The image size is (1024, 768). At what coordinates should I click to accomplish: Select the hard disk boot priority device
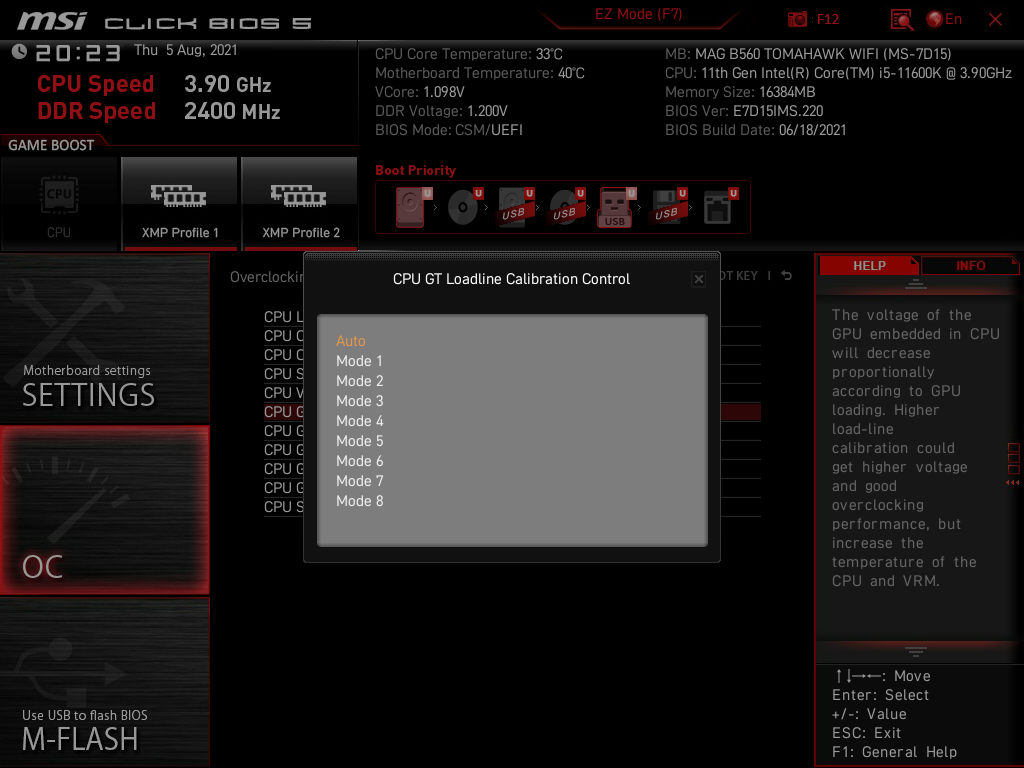[413, 207]
